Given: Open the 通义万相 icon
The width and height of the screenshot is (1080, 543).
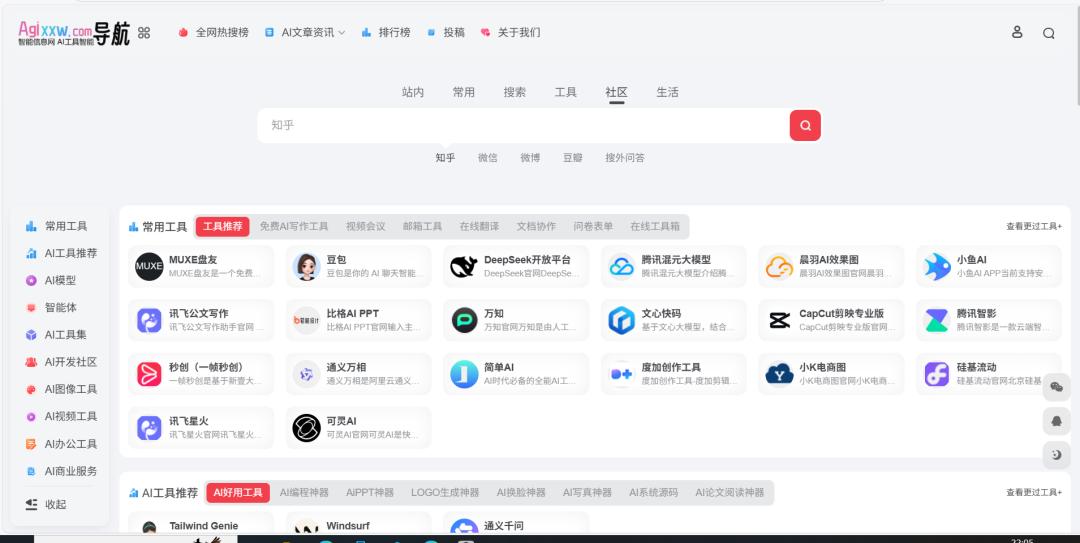Looking at the screenshot, I should (x=307, y=374).
